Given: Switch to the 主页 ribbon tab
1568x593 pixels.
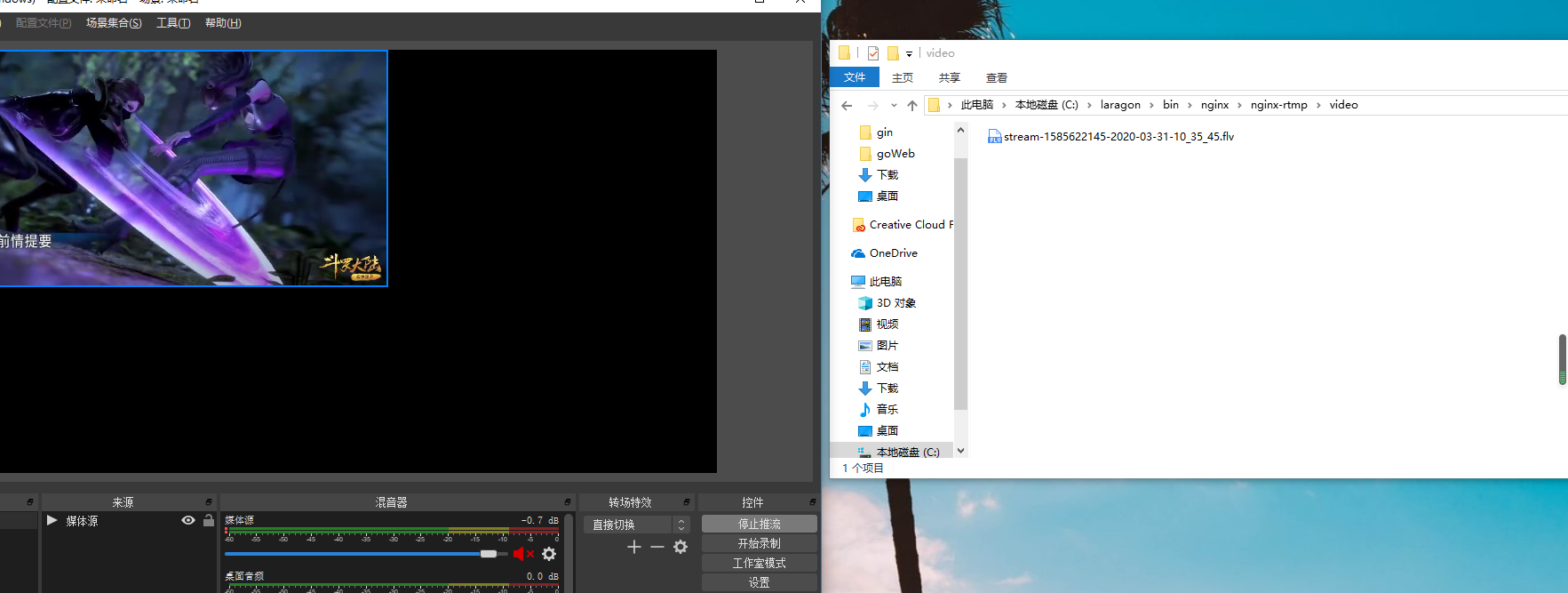Looking at the screenshot, I should (x=903, y=78).
